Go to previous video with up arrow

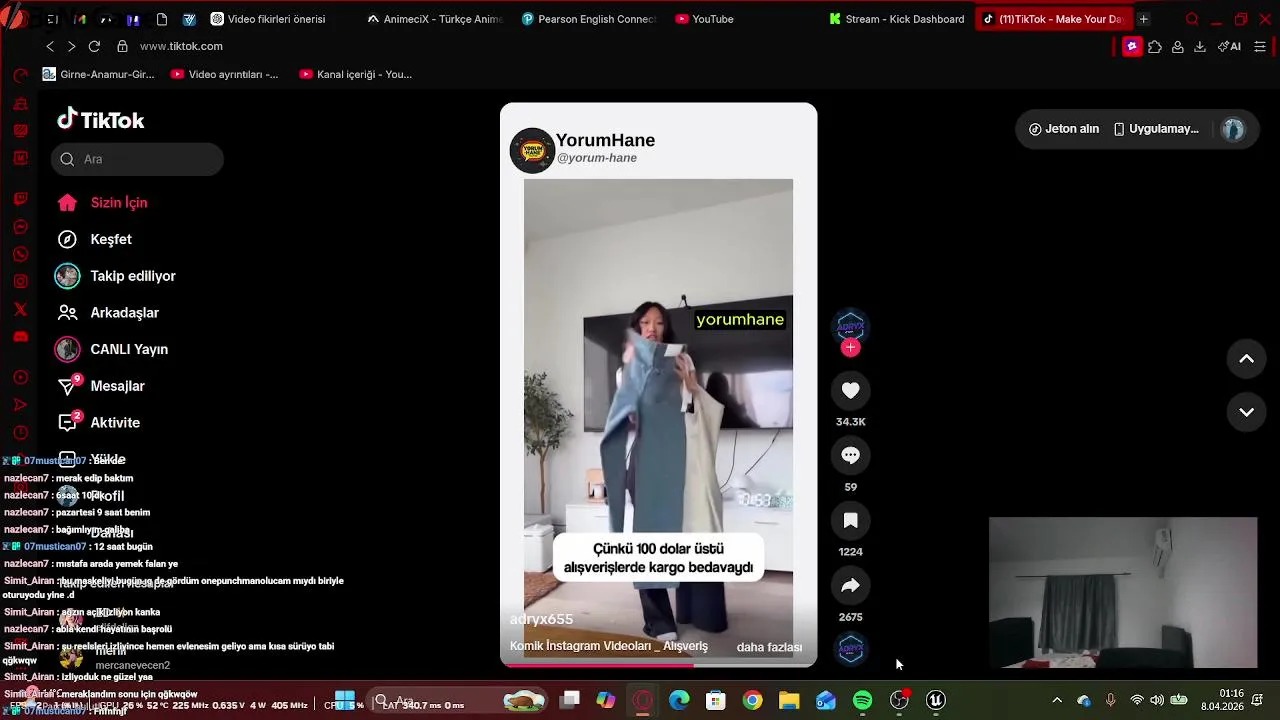[1246, 359]
